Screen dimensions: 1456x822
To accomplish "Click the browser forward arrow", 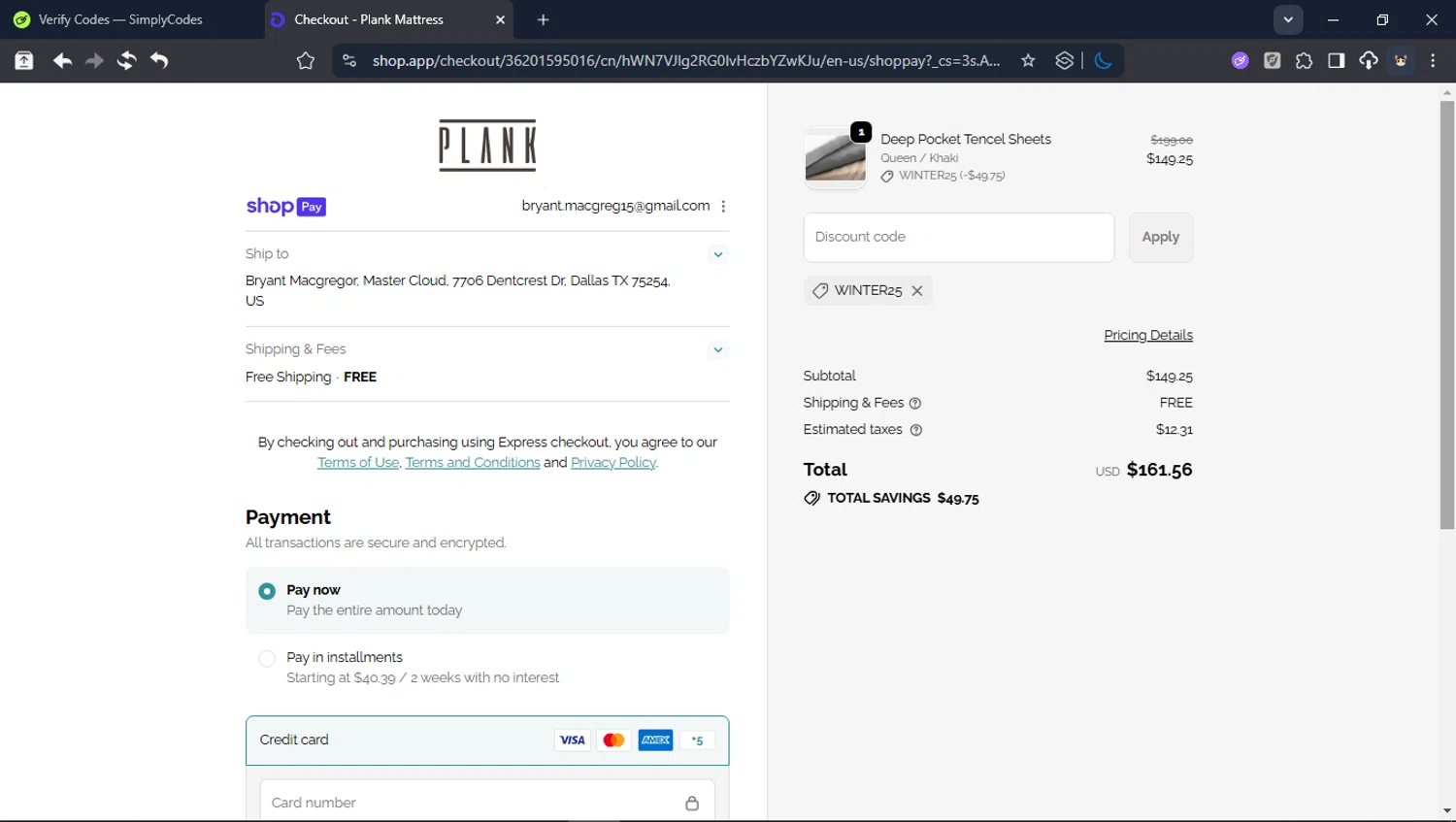I will [x=94, y=60].
